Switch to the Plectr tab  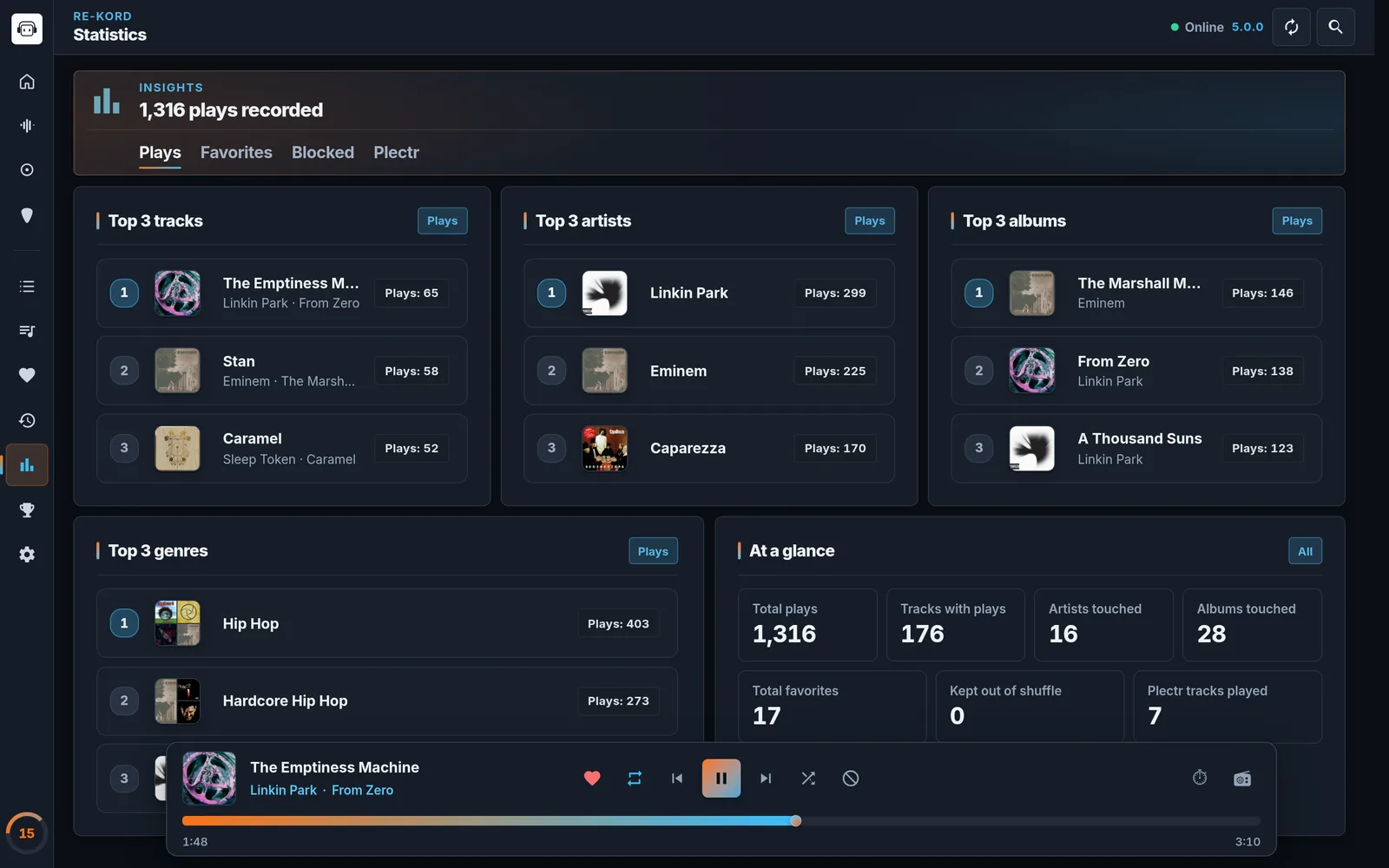coord(396,153)
